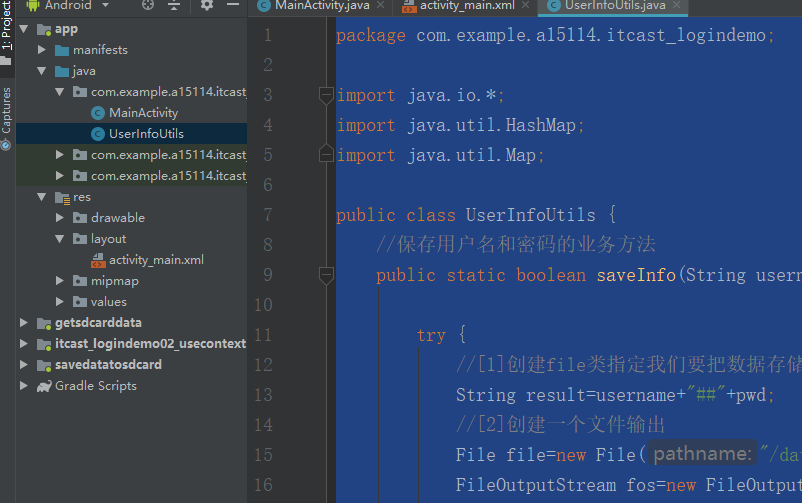The width and height of the screenshot is (802, 503).
Task: Click the try keyword on line 11
Action: click(431, 336)
